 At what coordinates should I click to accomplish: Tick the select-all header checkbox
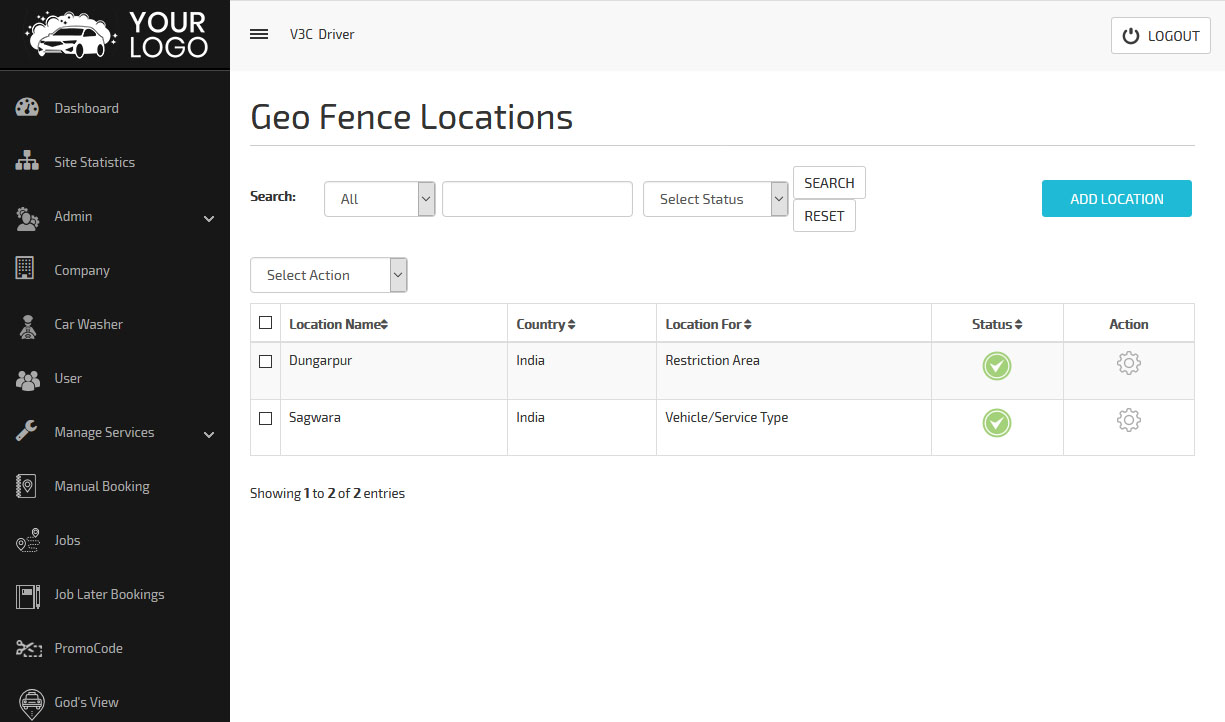pos(265,322)
